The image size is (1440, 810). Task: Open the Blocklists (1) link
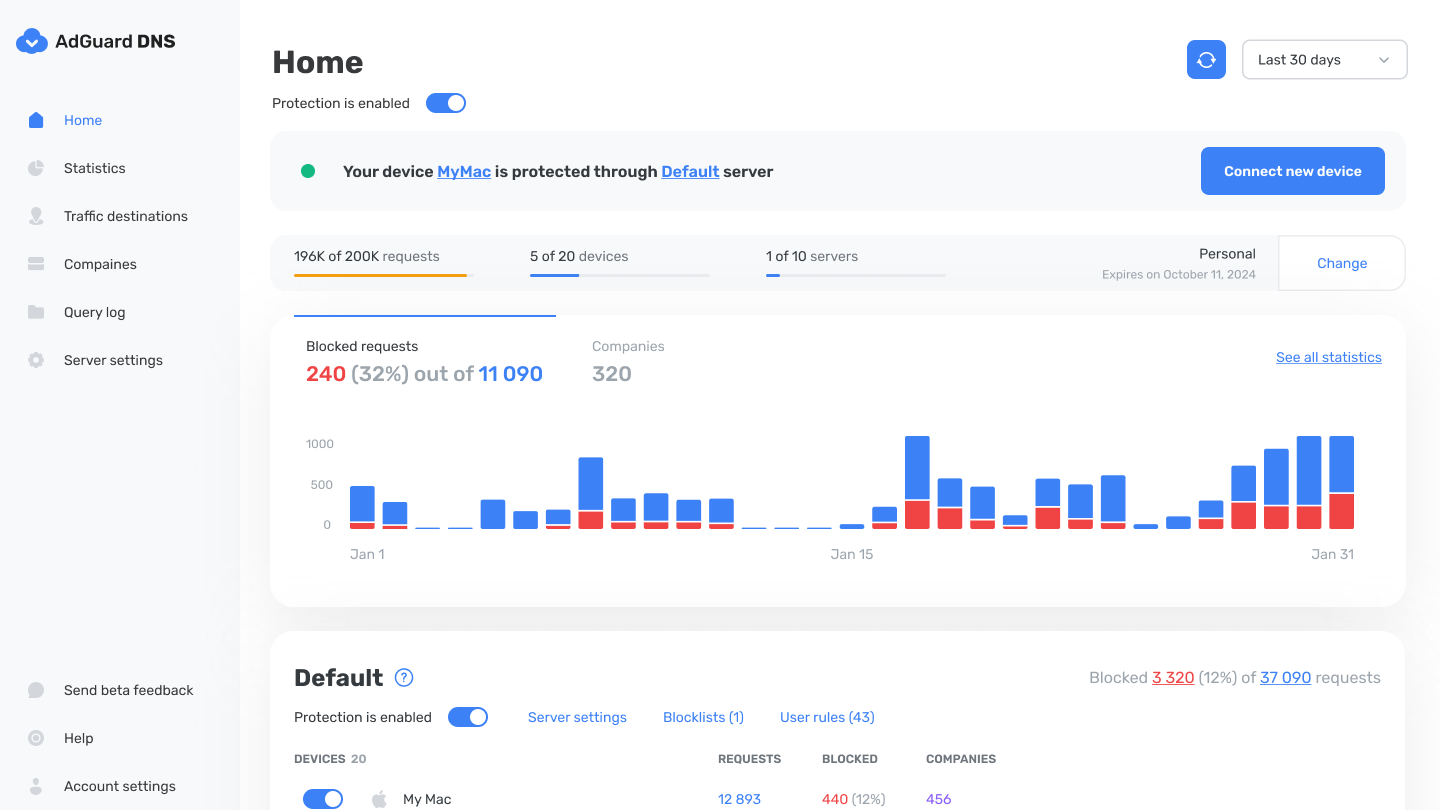[703, 717]
